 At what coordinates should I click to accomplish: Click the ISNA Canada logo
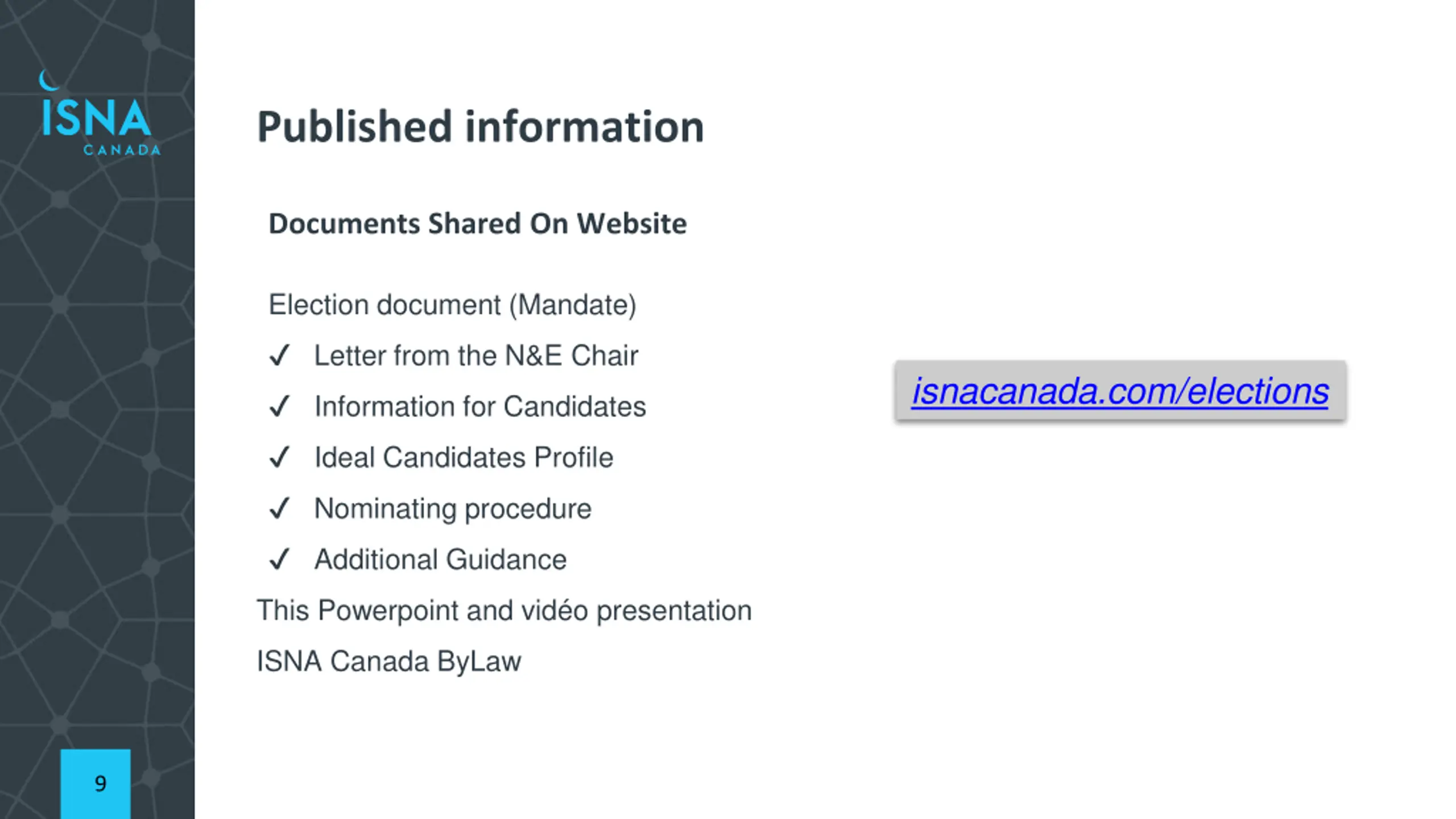(x=100, y=113)
